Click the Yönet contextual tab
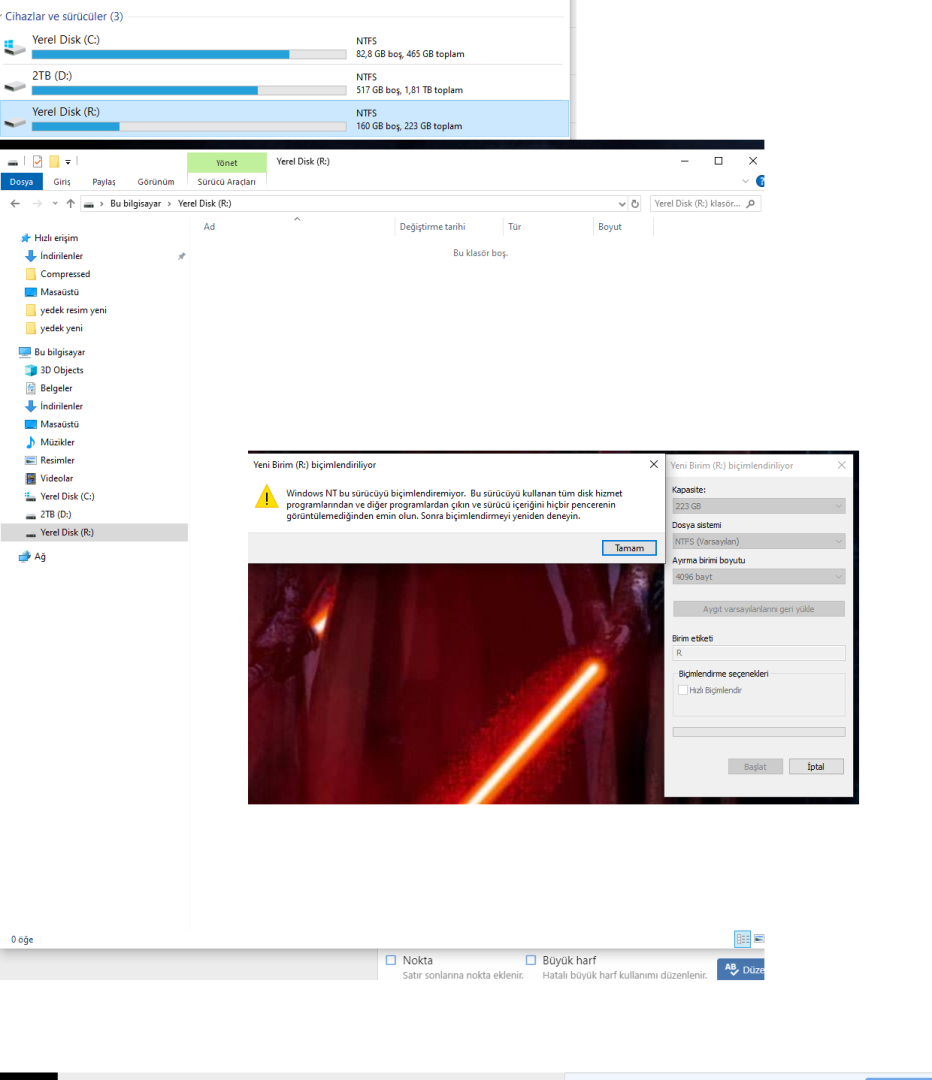Viewport: 932px width, 1080px height. [227, 163]
